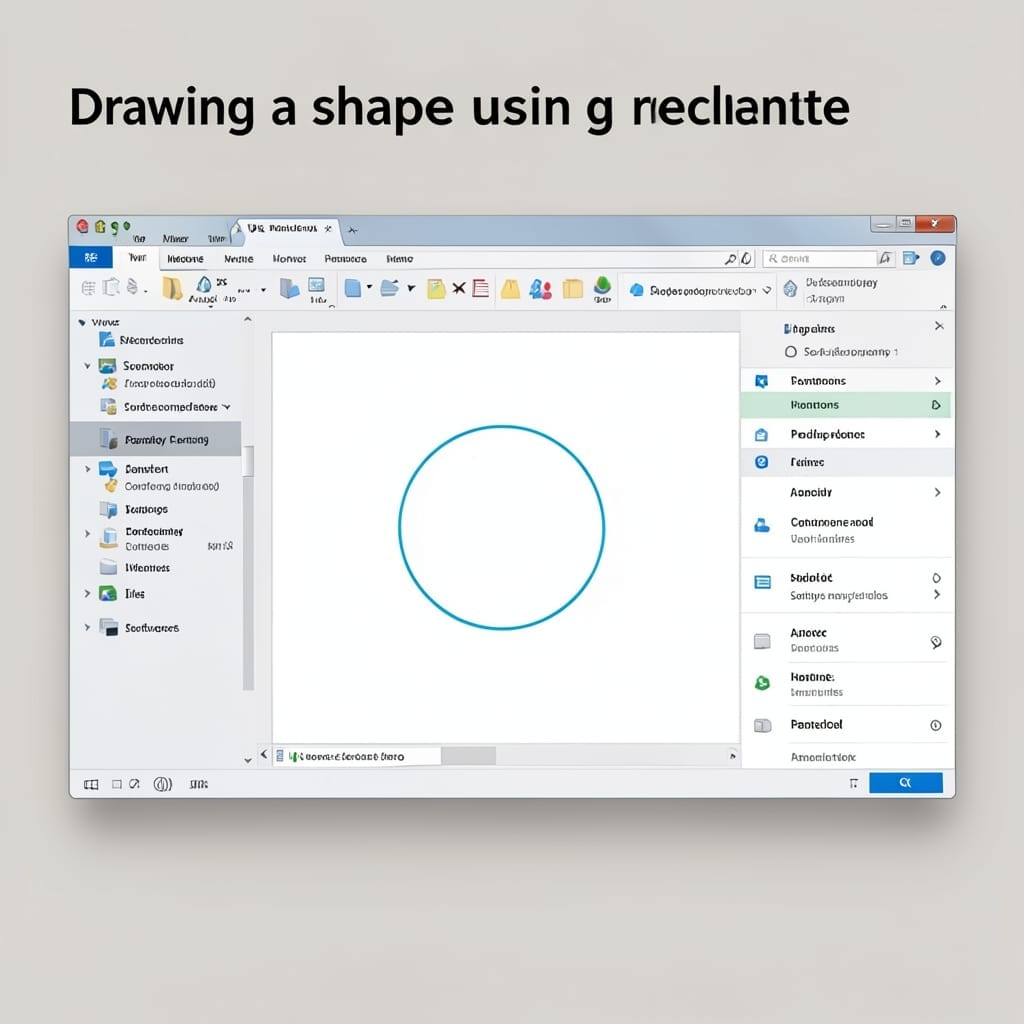Select the blue droplet tool icon in the ribbon
The width and height of the screenshot is (1024, 1024).
click(x=204, y=284)
